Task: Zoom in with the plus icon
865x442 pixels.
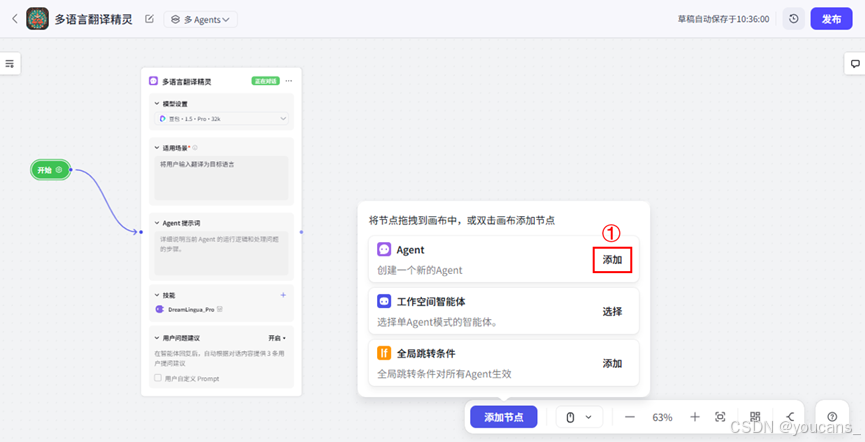Action: click(695, 417)
